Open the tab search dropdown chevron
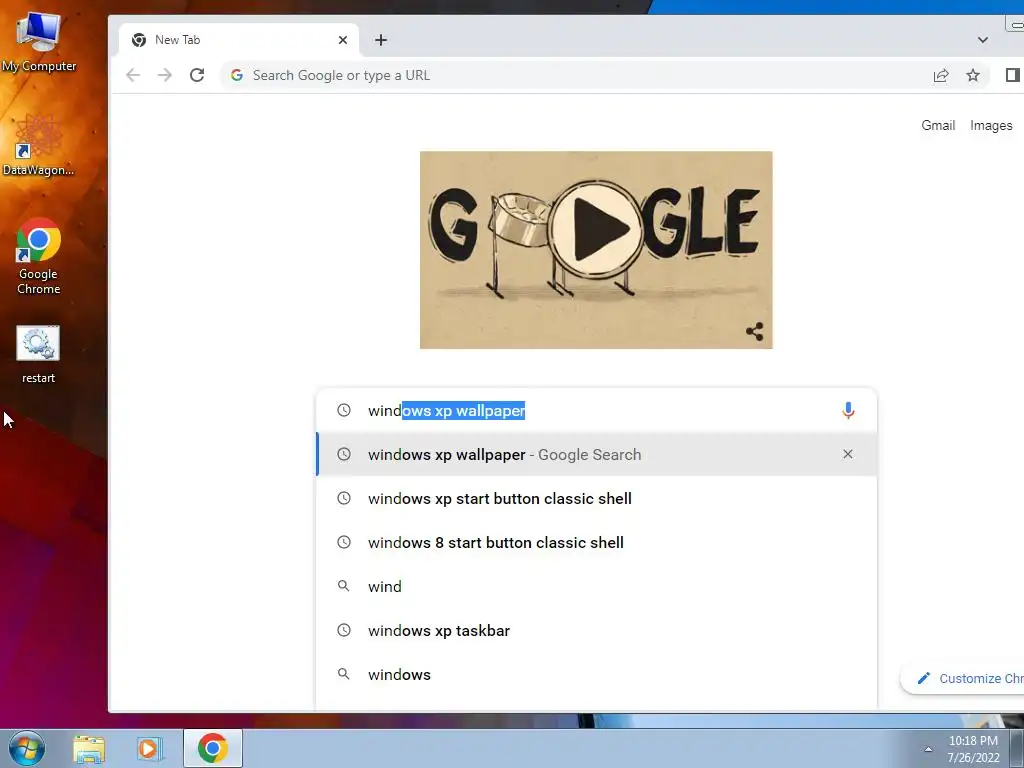The width and height of the screenshot is (1024, 768). (x=983, y=40)
